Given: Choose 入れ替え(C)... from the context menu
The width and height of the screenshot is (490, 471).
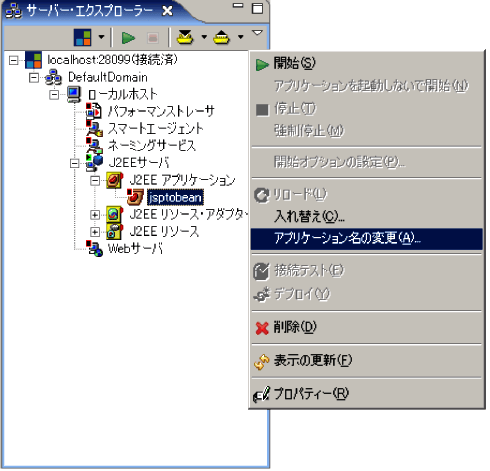Looking at the screenshot, I should click(x=367, y=217).
